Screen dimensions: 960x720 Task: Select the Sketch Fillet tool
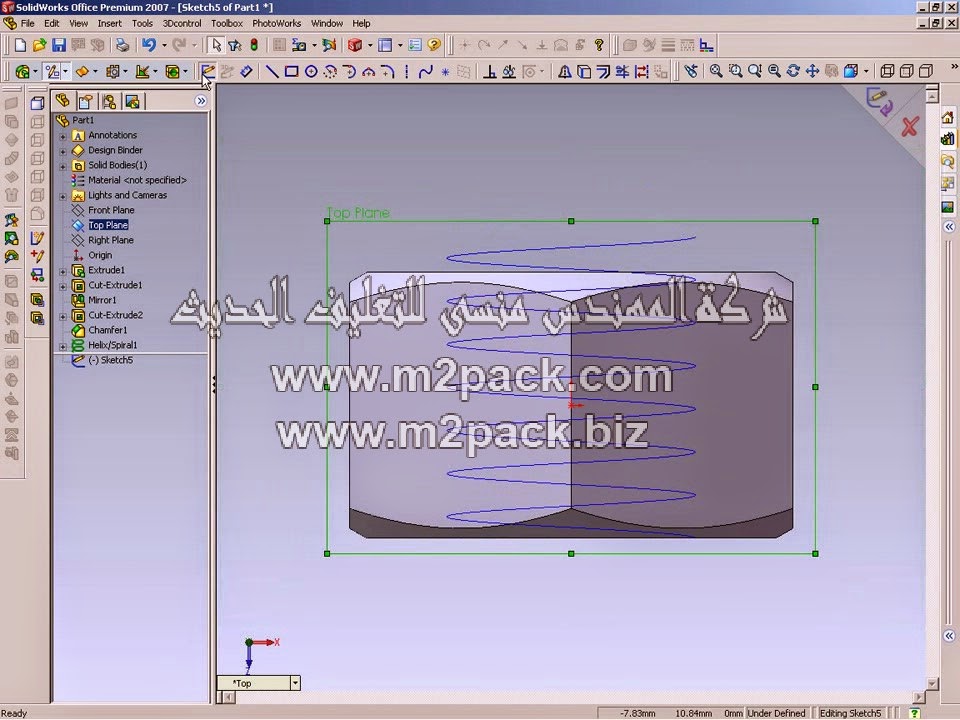388,72
